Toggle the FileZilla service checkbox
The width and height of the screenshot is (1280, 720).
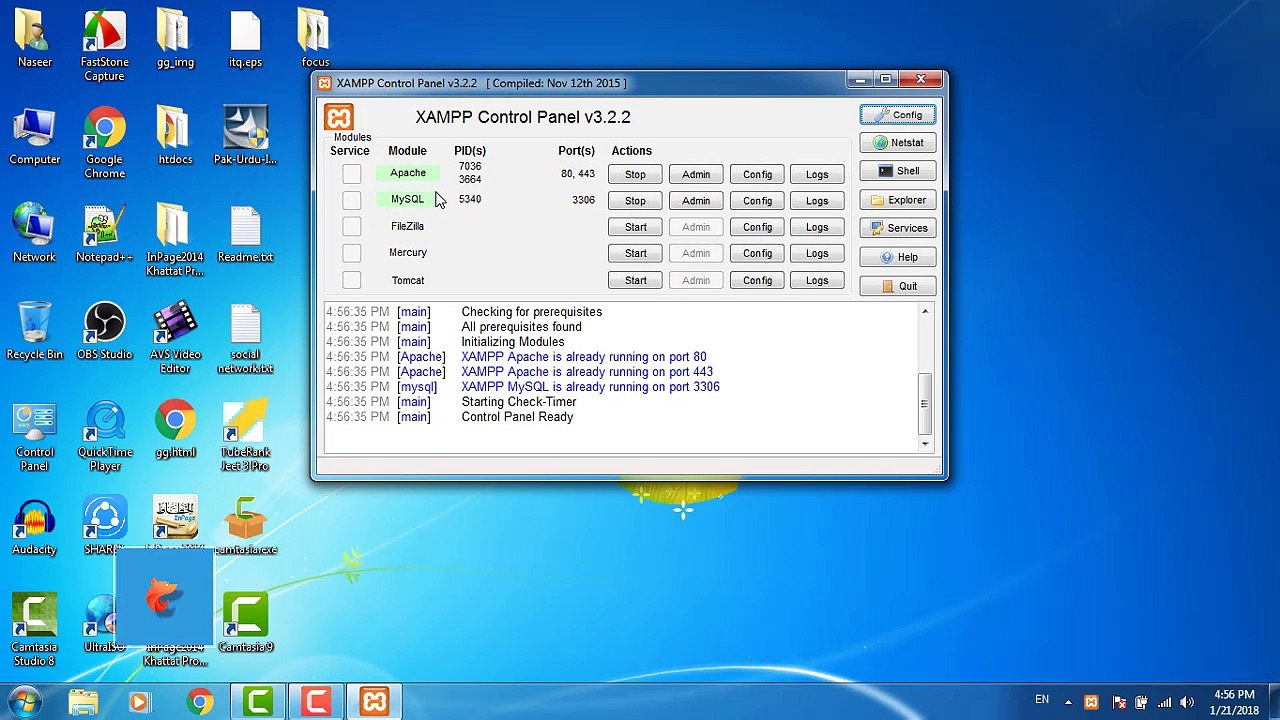coord(351,227)
